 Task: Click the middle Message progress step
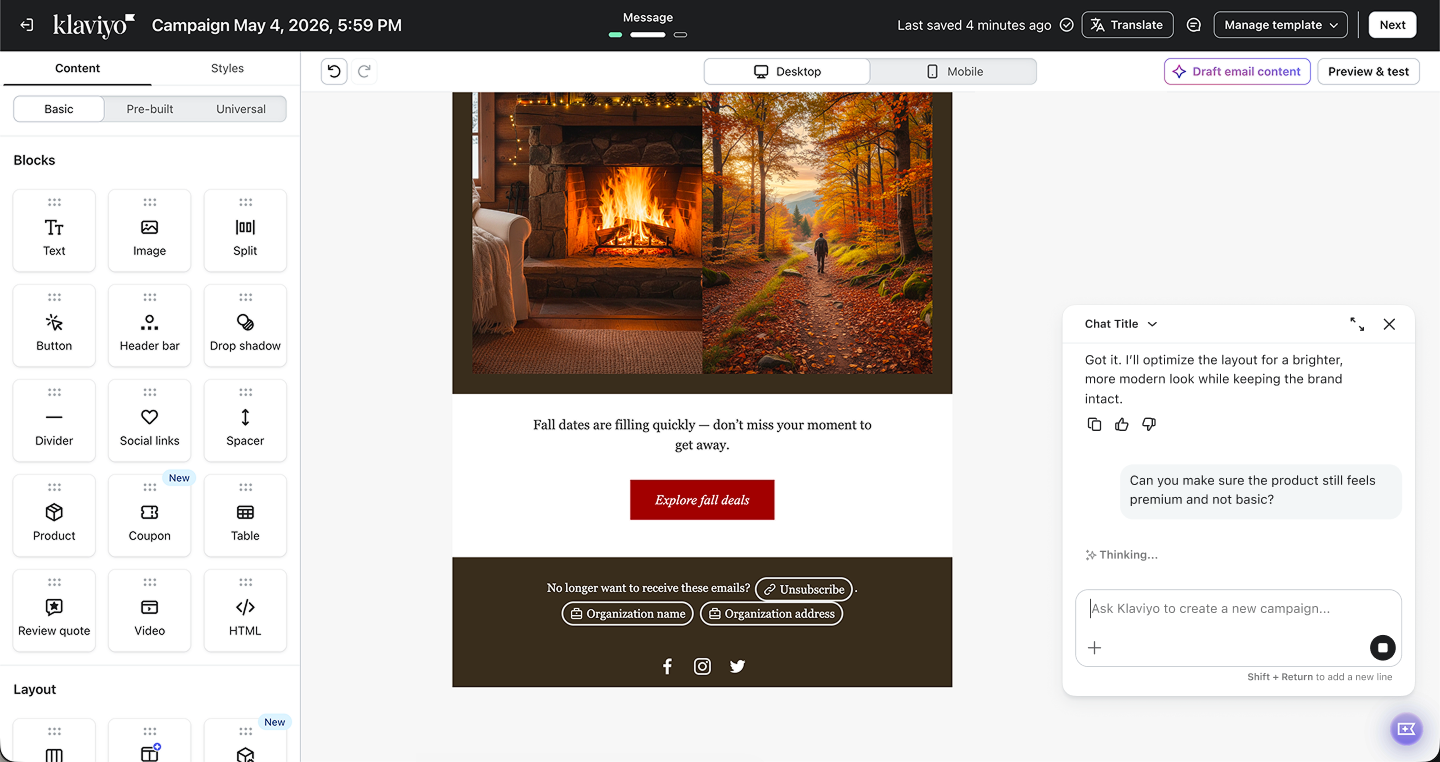pyautogui.click(x=648, y=35)
